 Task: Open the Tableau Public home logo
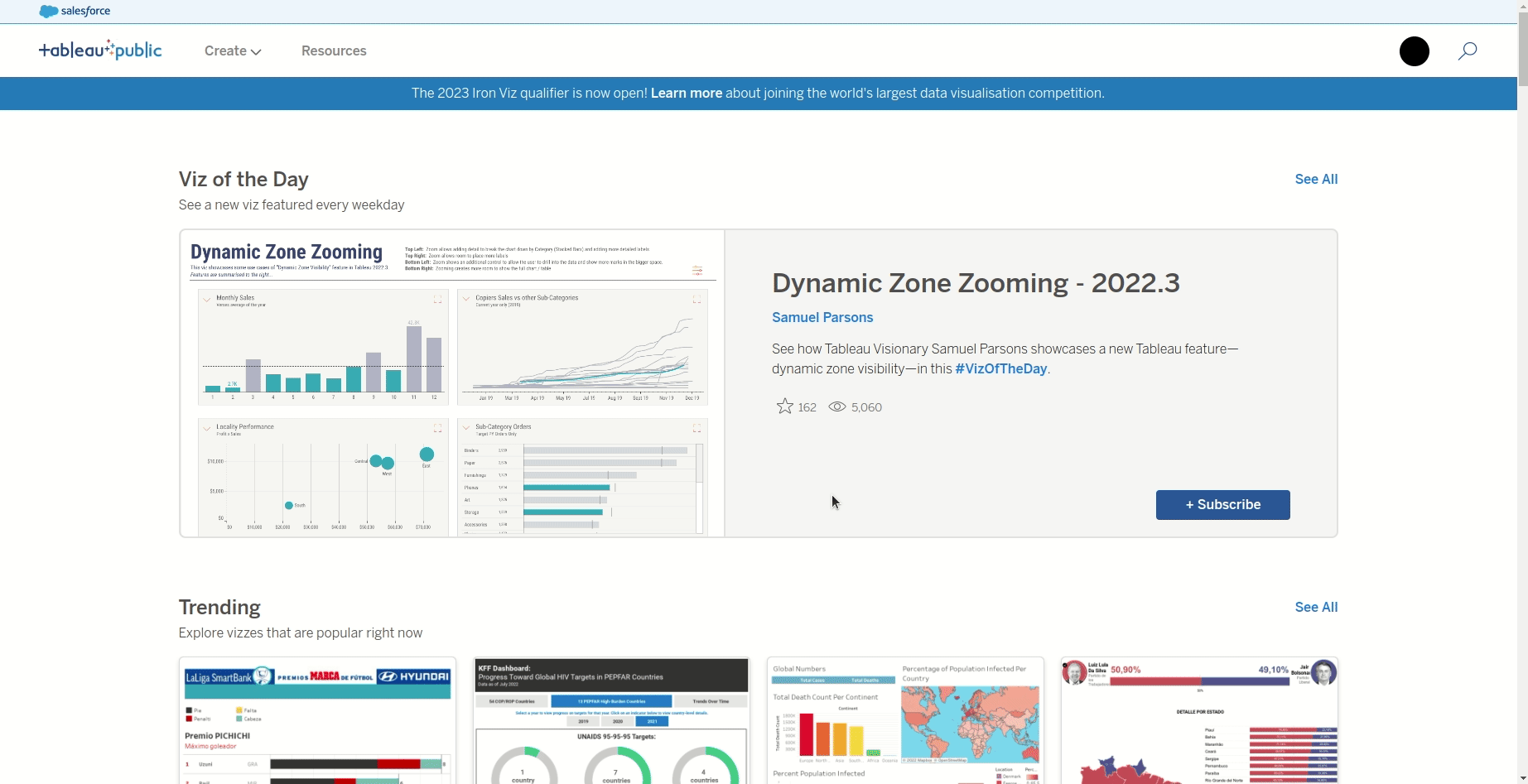pos(100,51)
